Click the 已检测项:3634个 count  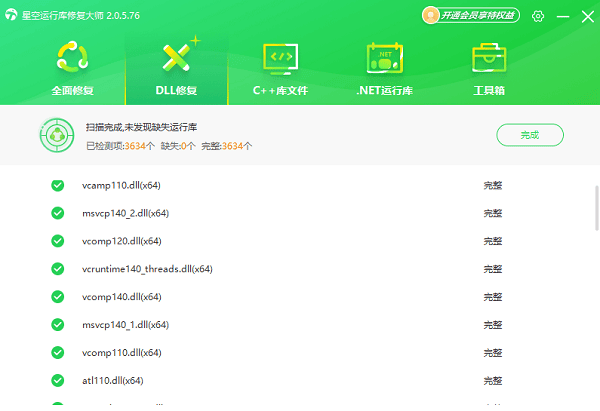120,146
